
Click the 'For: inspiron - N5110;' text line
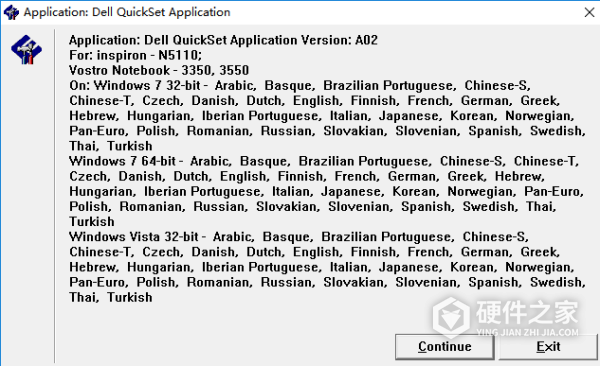click(x=135, y=56)
